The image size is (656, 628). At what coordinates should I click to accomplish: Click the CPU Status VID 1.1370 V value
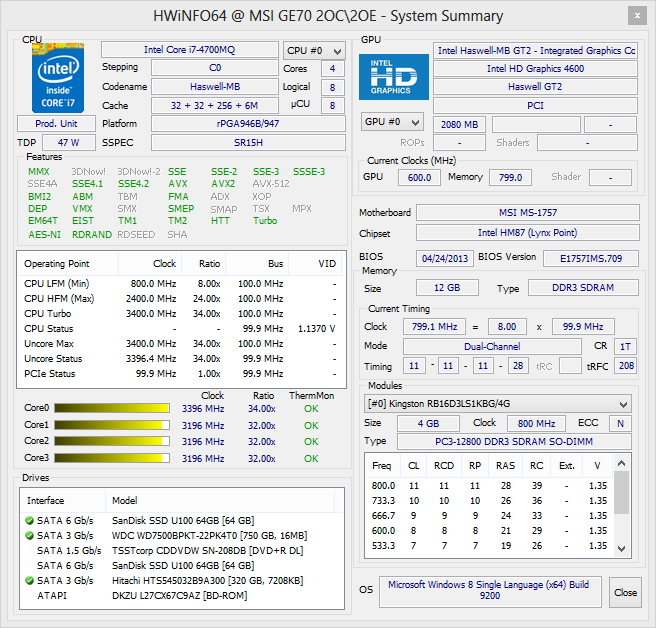317,329
